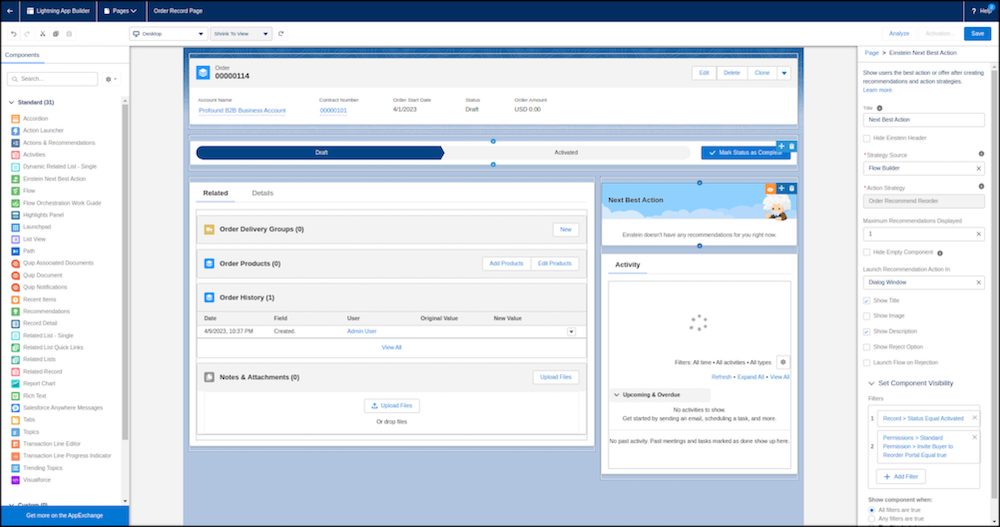
Task: Click the move icon on Next Best Action component
Action: pyautogui.click(x=781, y=188)
